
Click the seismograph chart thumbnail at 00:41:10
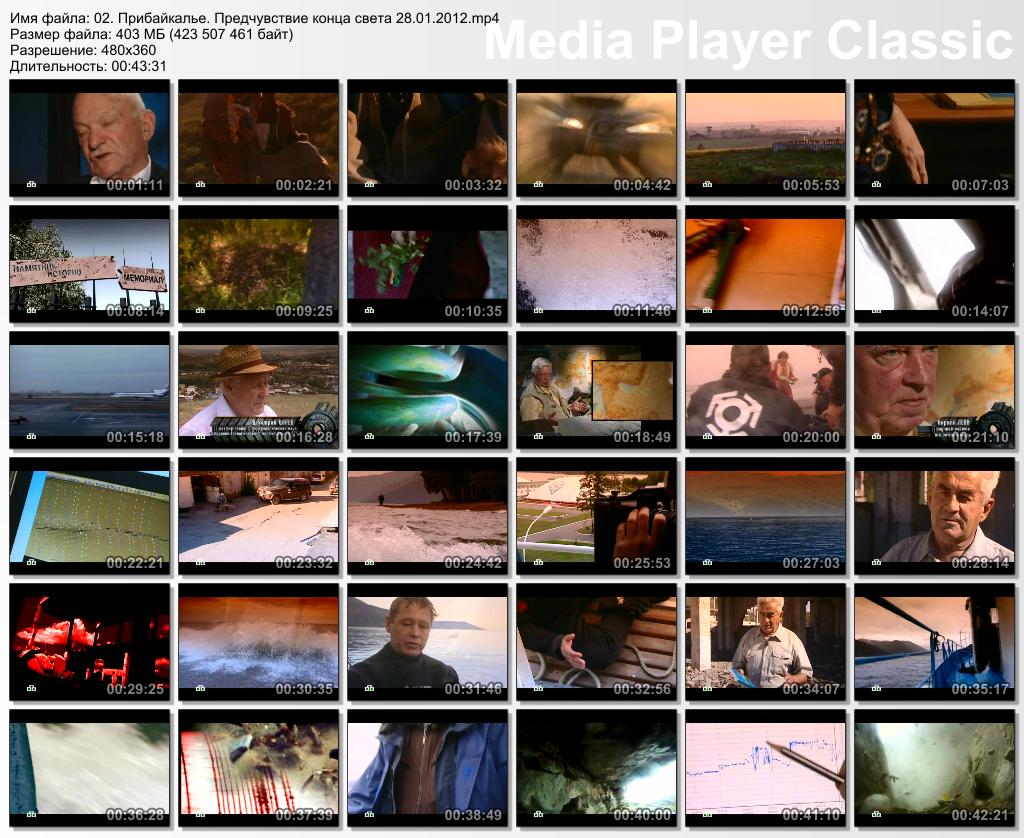(x=765, y=768)
